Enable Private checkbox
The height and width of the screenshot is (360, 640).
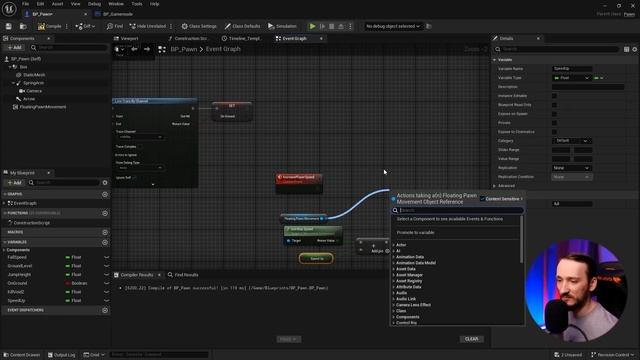554,123
